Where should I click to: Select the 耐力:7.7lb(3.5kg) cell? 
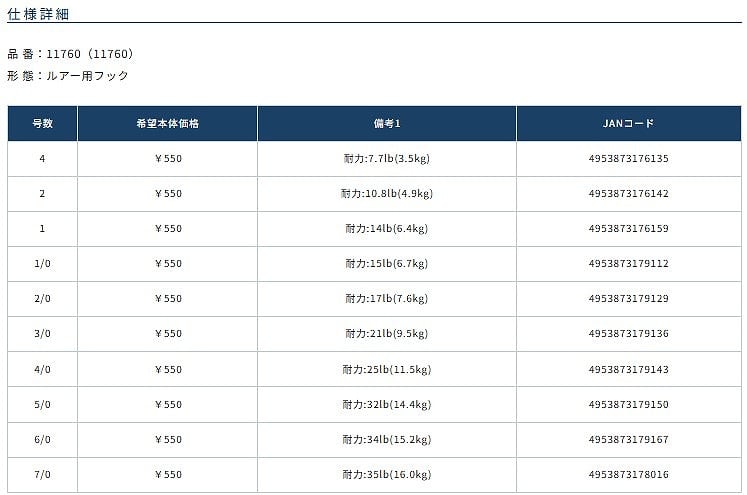point(386,158)
